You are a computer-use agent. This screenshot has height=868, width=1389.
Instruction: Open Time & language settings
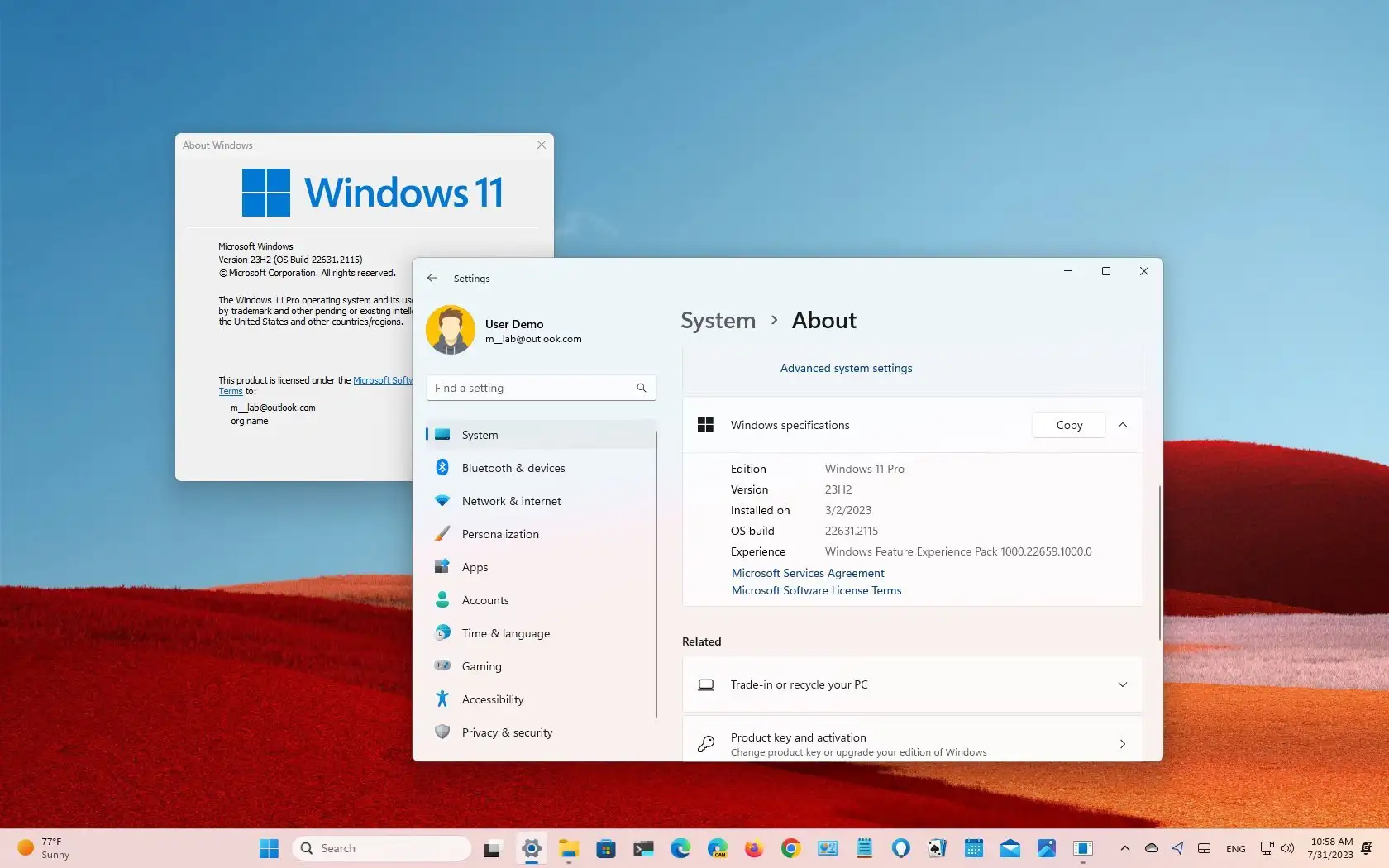[x=542, y=633]
